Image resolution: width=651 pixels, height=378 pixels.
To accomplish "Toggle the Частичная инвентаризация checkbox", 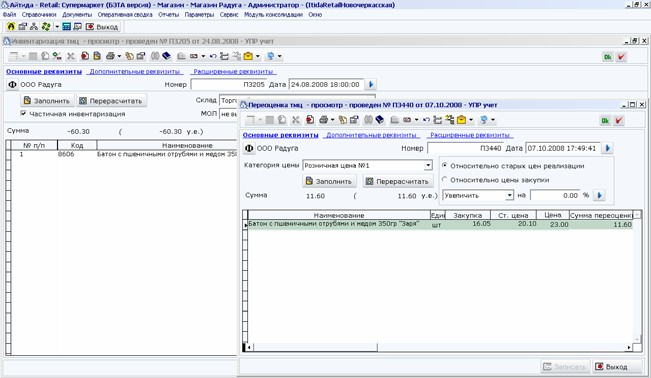I will coord(23,113).
